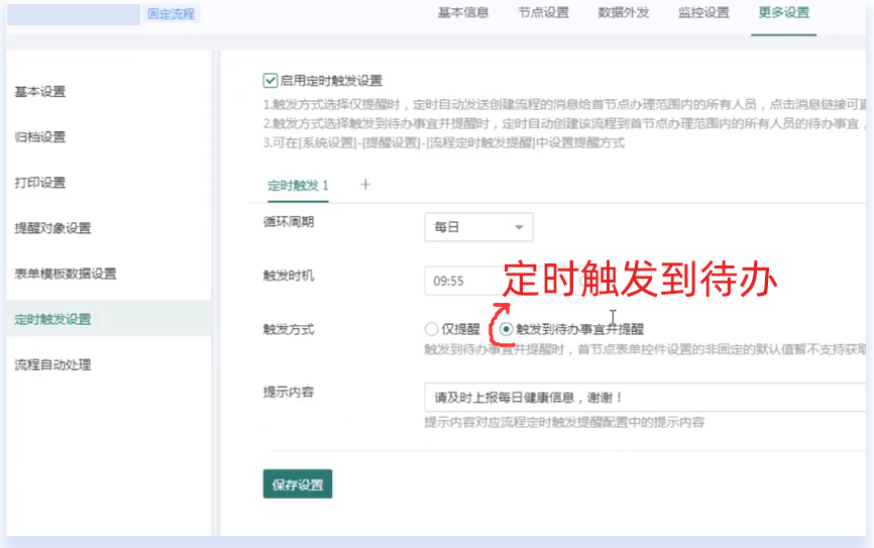Select the 定时触发 1 tab

click(x=298, y=186)
